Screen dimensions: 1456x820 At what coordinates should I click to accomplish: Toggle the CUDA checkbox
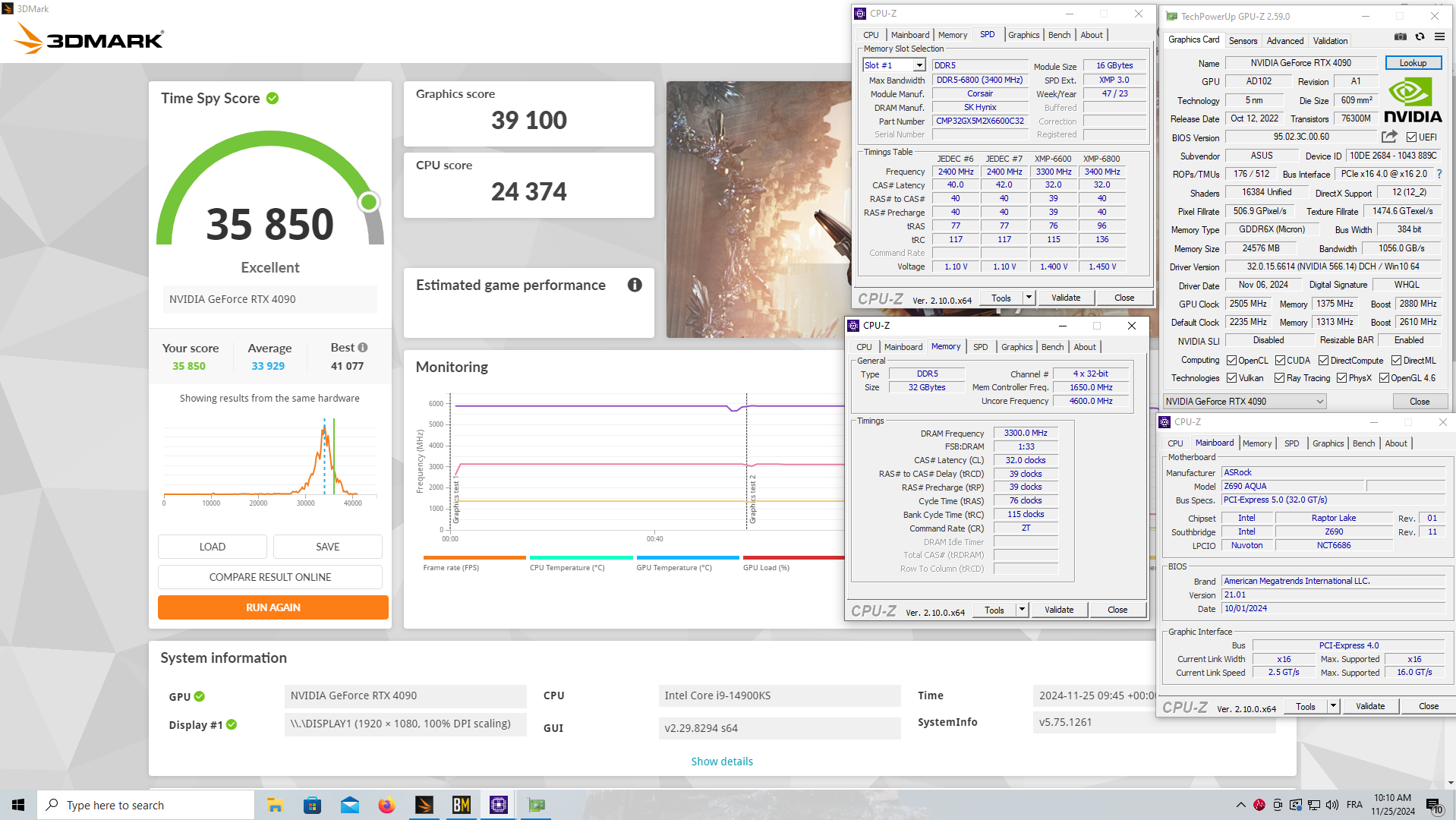(x=1280, y=361)
